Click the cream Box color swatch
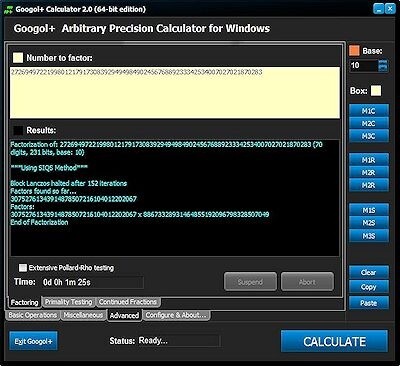 (x=376, y=91)
